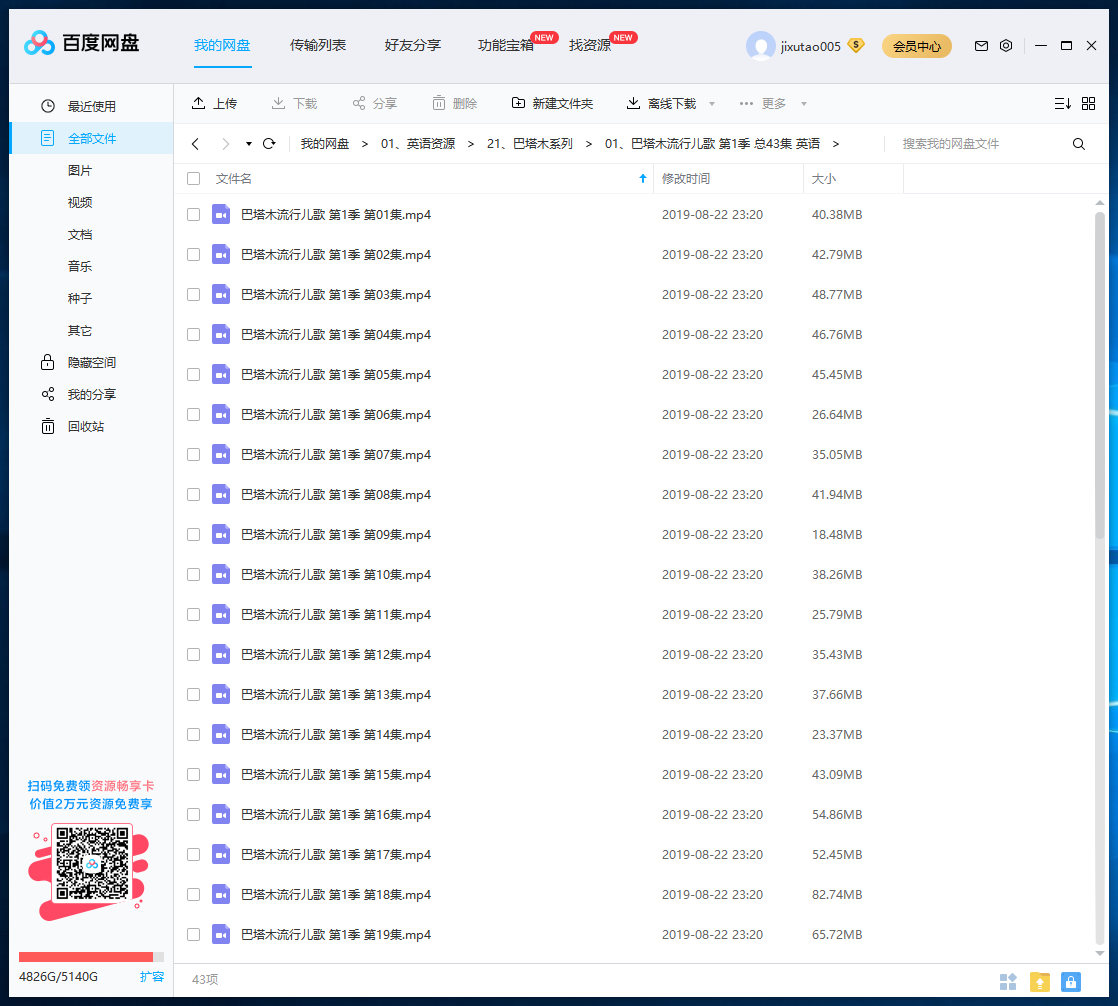Viewport: 1118px width, 1006px height.
Task: Open the mail messages icon
Action: pyautogui.click(x=981, y=46)
